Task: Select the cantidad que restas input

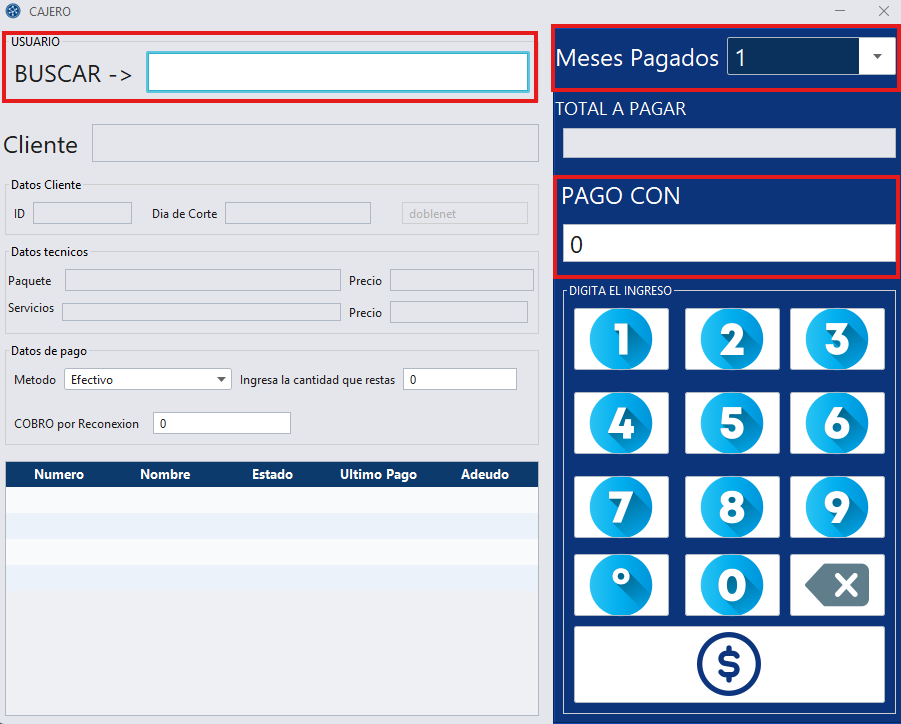Action: [459, 380]
